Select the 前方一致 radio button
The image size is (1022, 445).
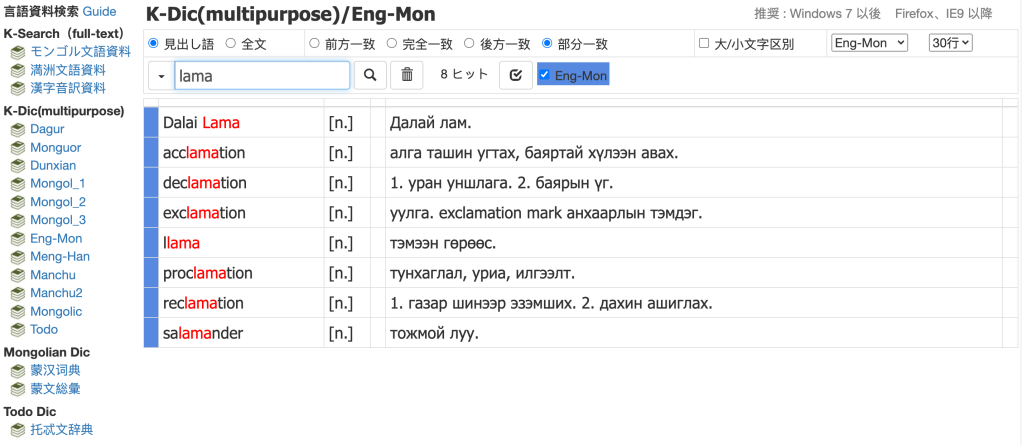[x=314, y=44]
